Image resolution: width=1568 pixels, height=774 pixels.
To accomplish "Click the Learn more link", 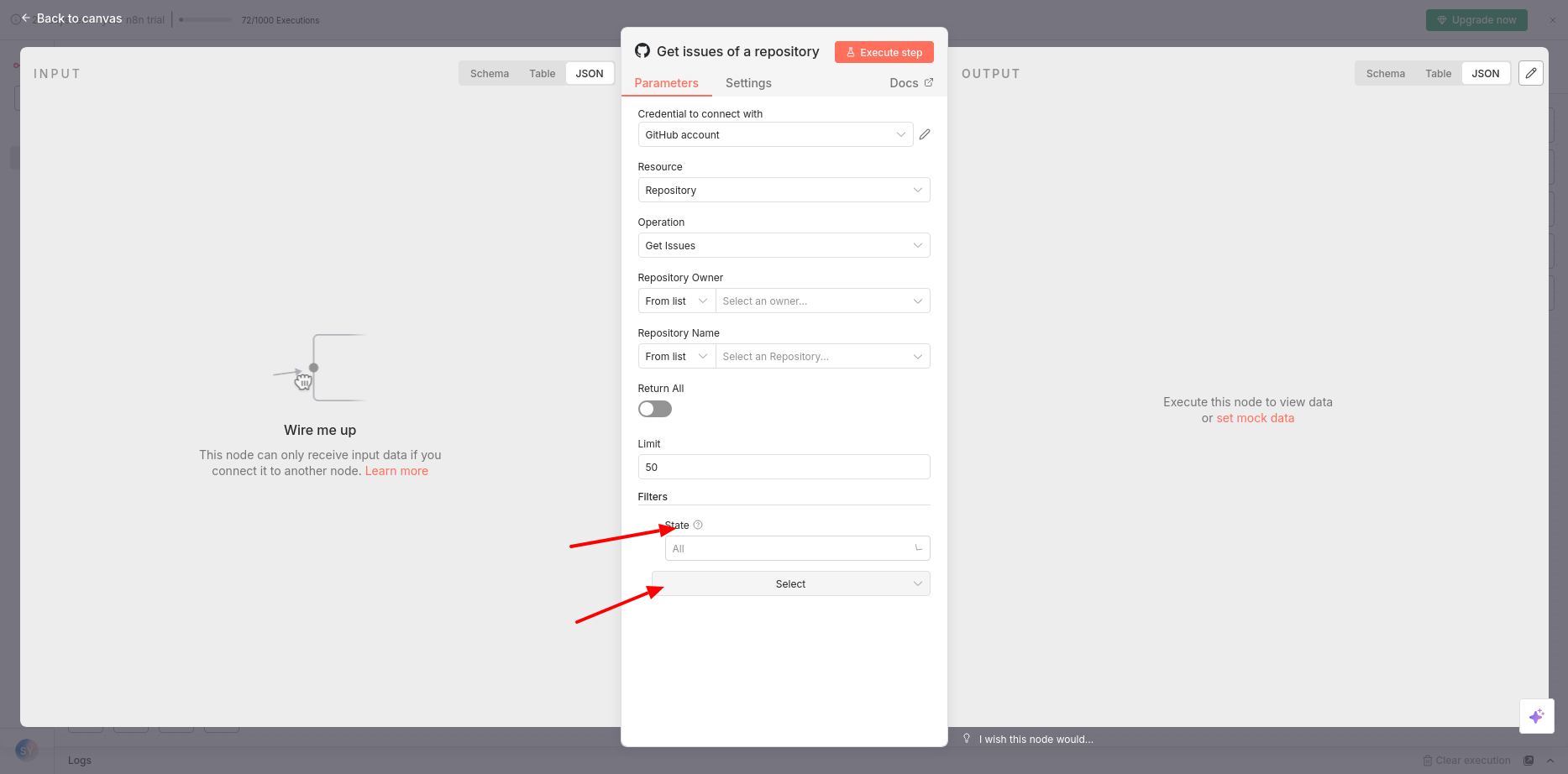I will click(x=396, y=471).
